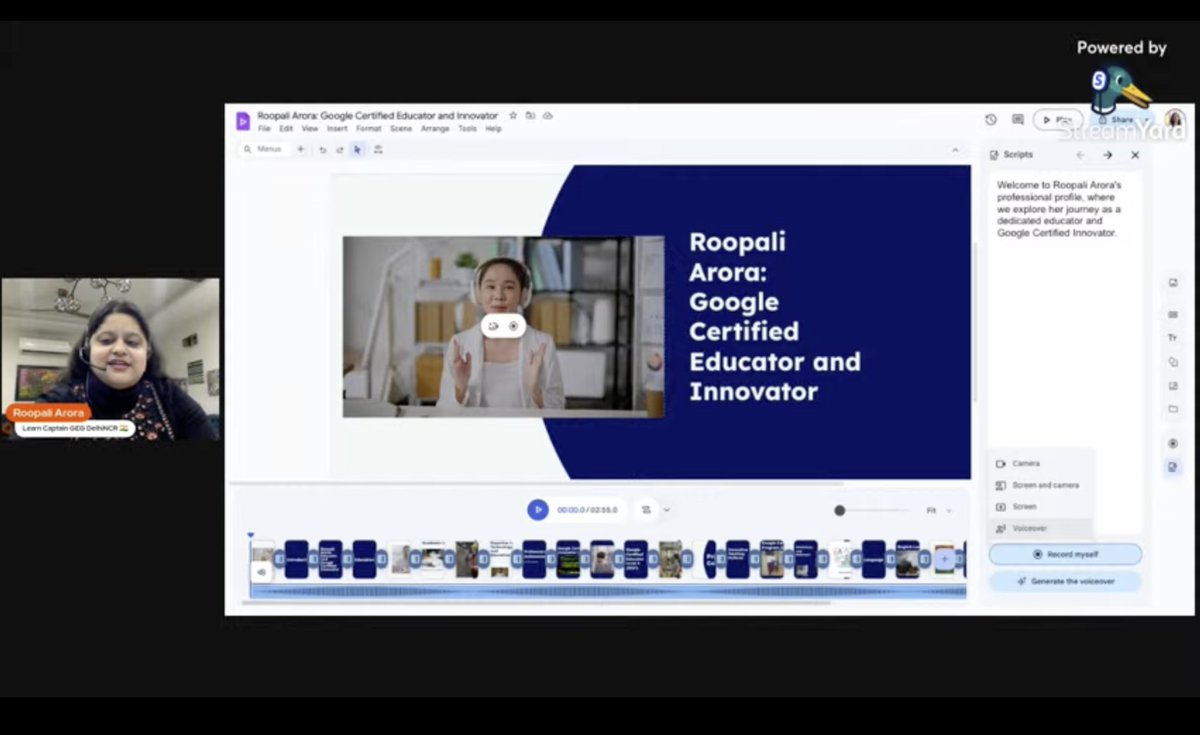Click the undo arrow in toolbar
The height and width of the screenshot is (735, 1200).
[322, 149]
